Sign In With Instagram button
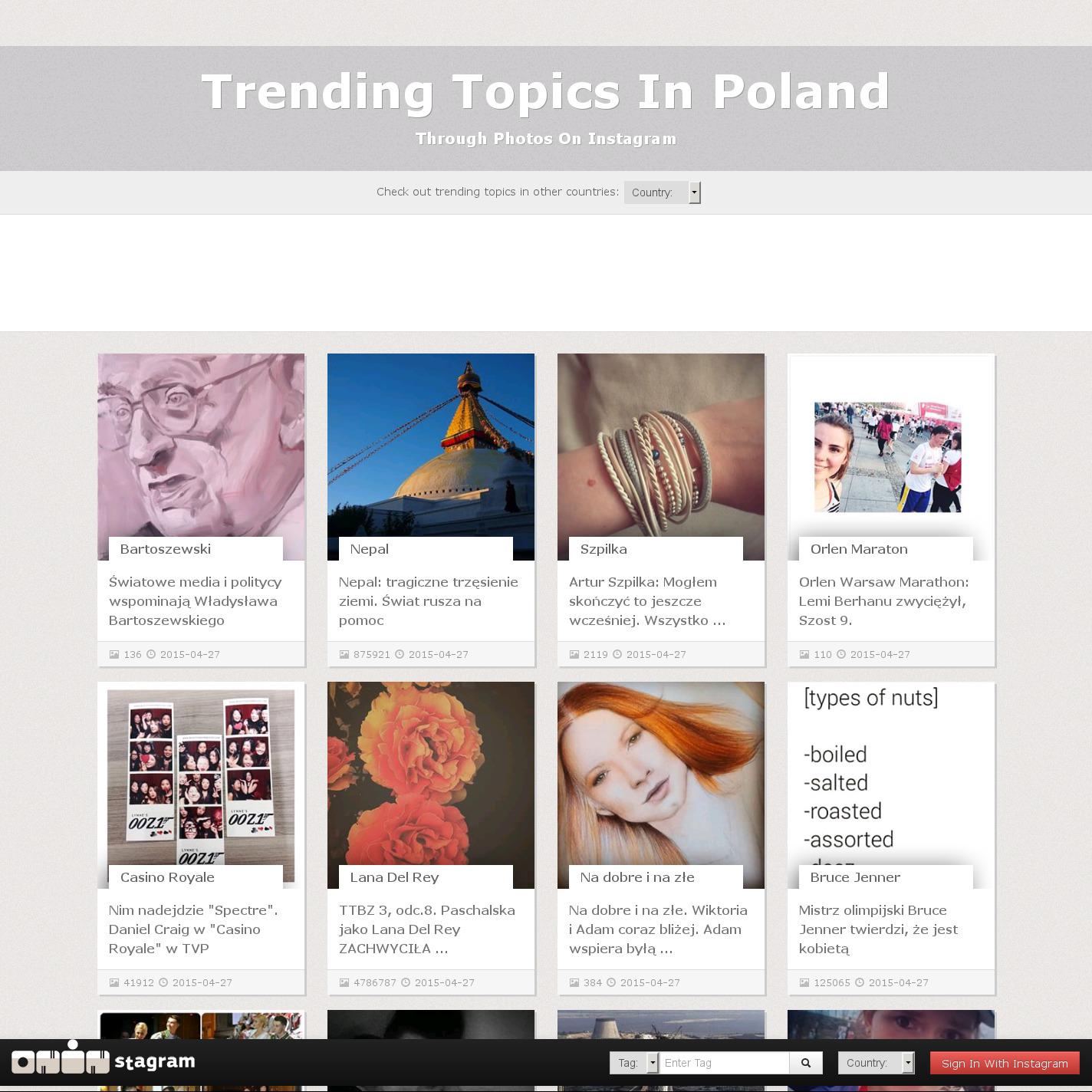This screenshot has width=1092, height=1092. click(1005, 1063)
